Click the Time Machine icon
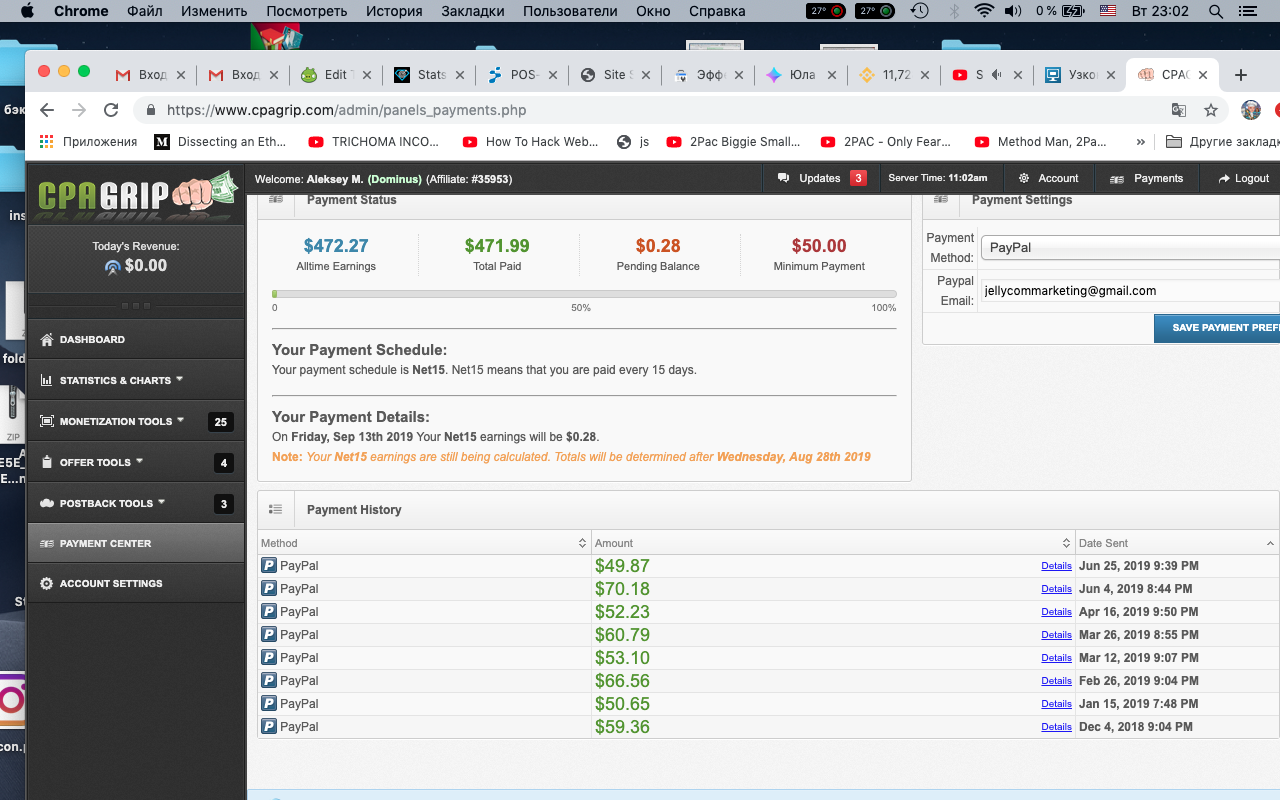Viewport: 1280px width, 800px height. coord(920,11)
